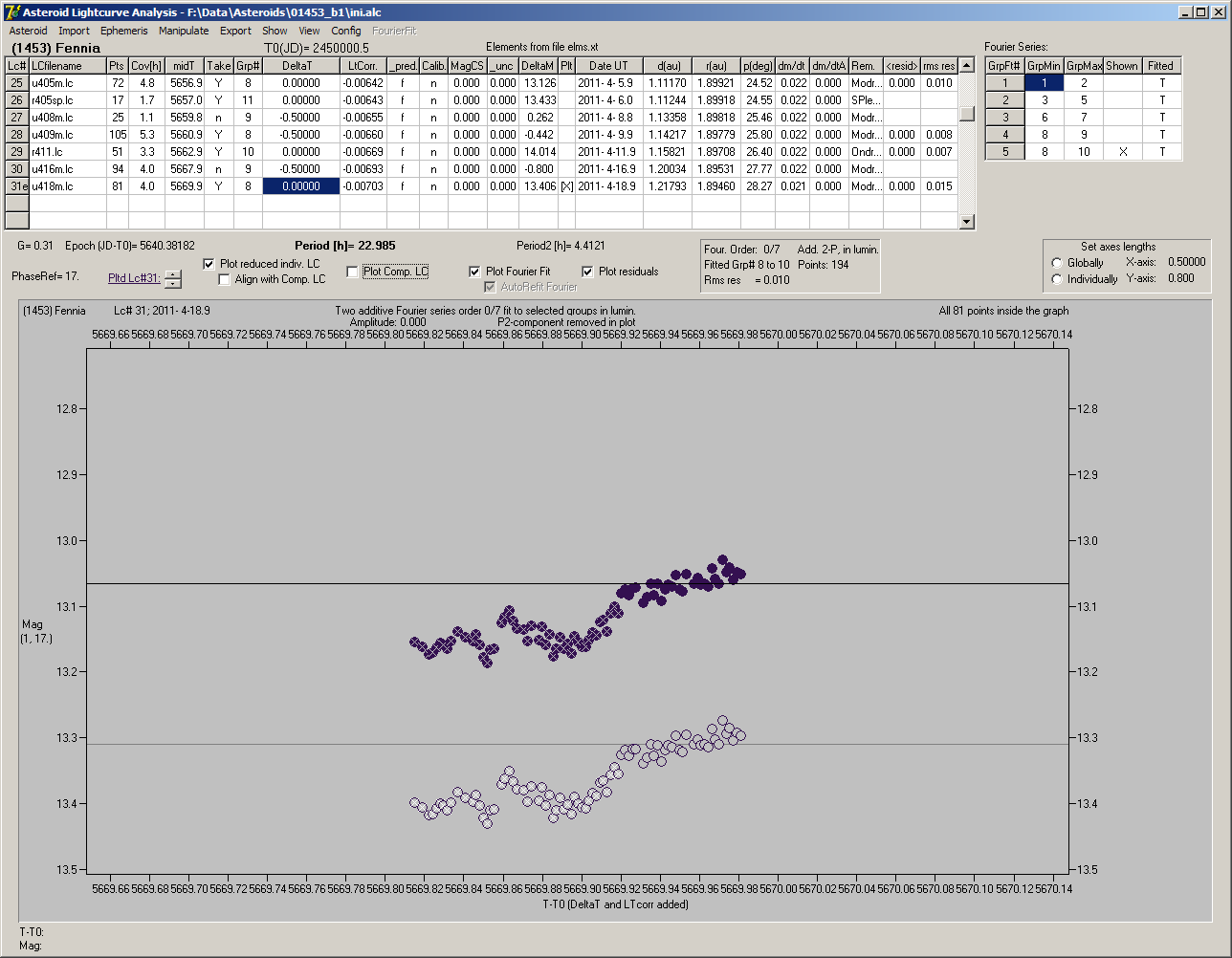Click filename u409m.lc

pos(67,135)
